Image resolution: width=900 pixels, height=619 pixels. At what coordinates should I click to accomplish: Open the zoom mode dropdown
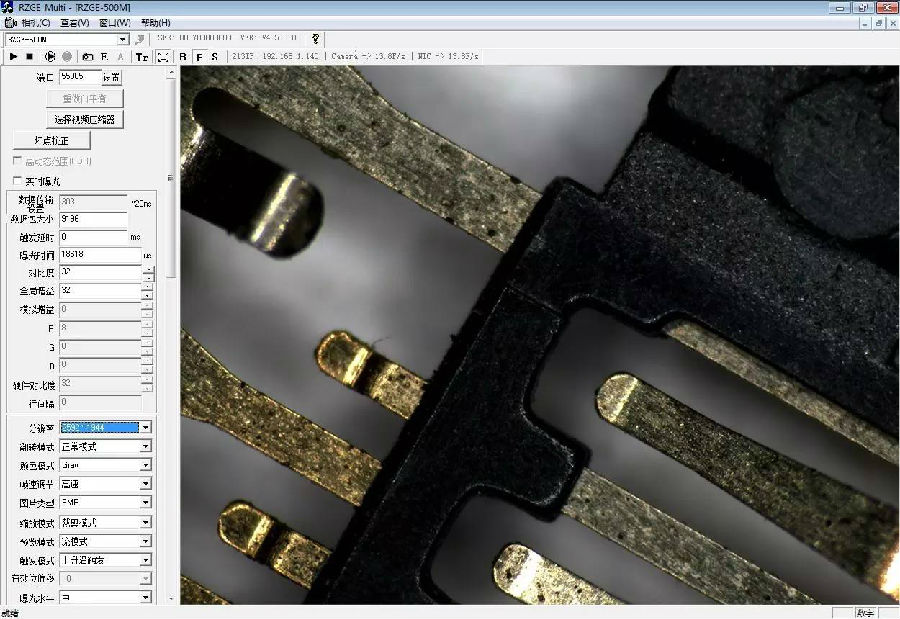pos(146,522)
